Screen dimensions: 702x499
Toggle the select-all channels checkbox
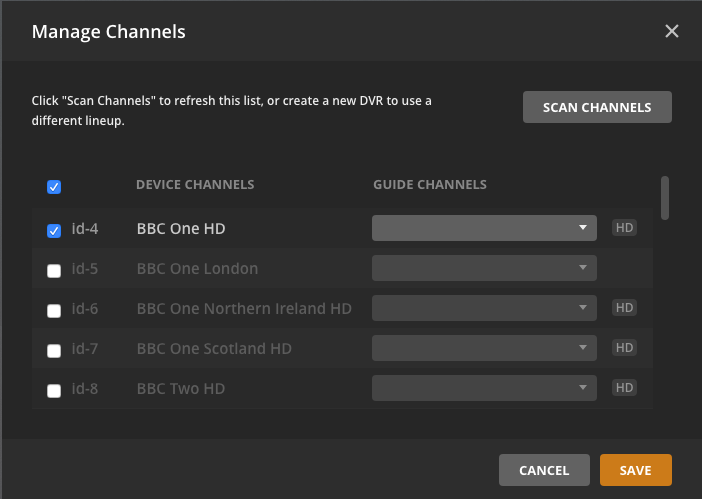(x=54, y=187)
